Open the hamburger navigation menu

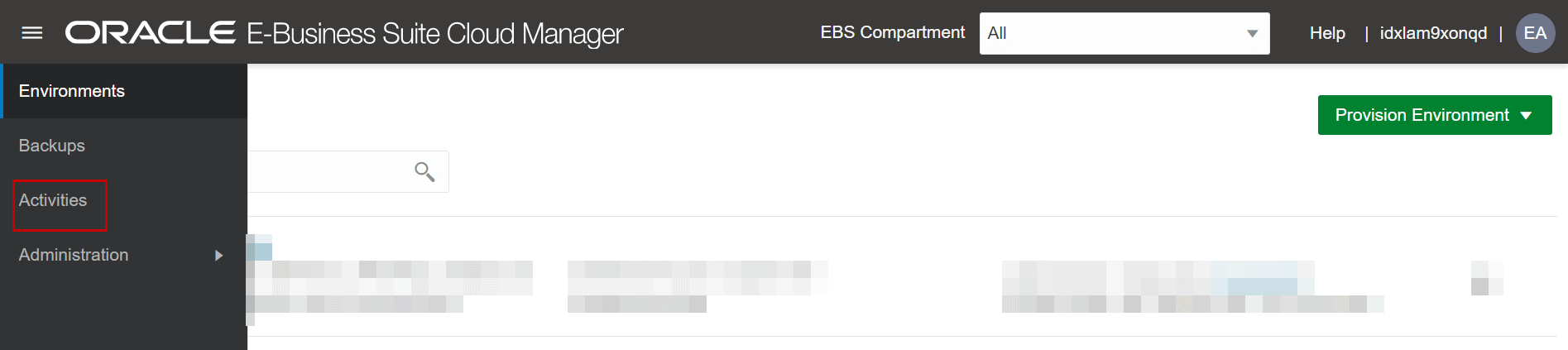[31, 33]
